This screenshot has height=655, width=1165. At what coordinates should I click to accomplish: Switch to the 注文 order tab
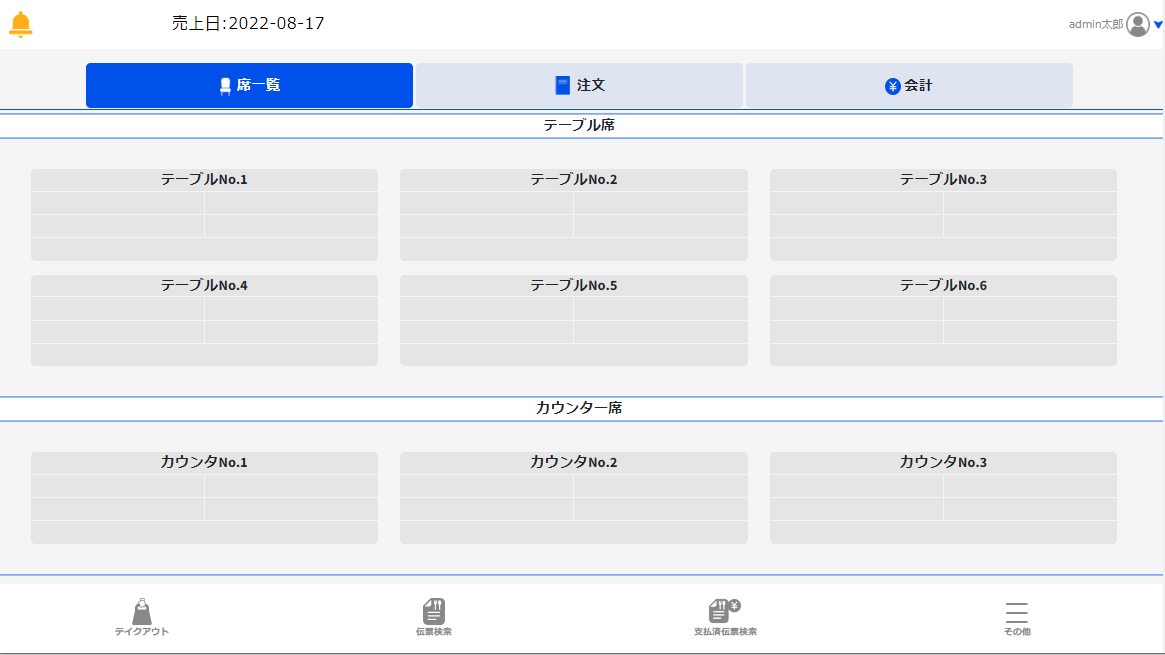click(579, 86)
